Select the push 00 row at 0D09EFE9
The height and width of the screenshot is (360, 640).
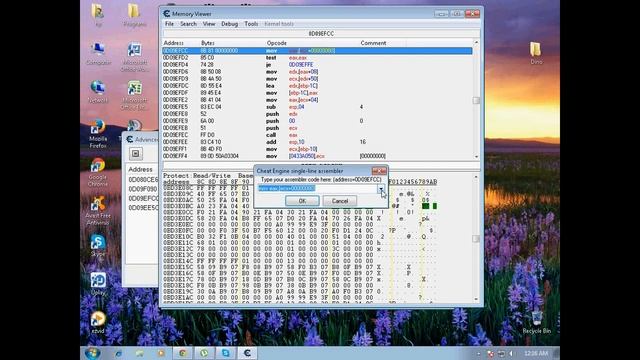(317, 121)
